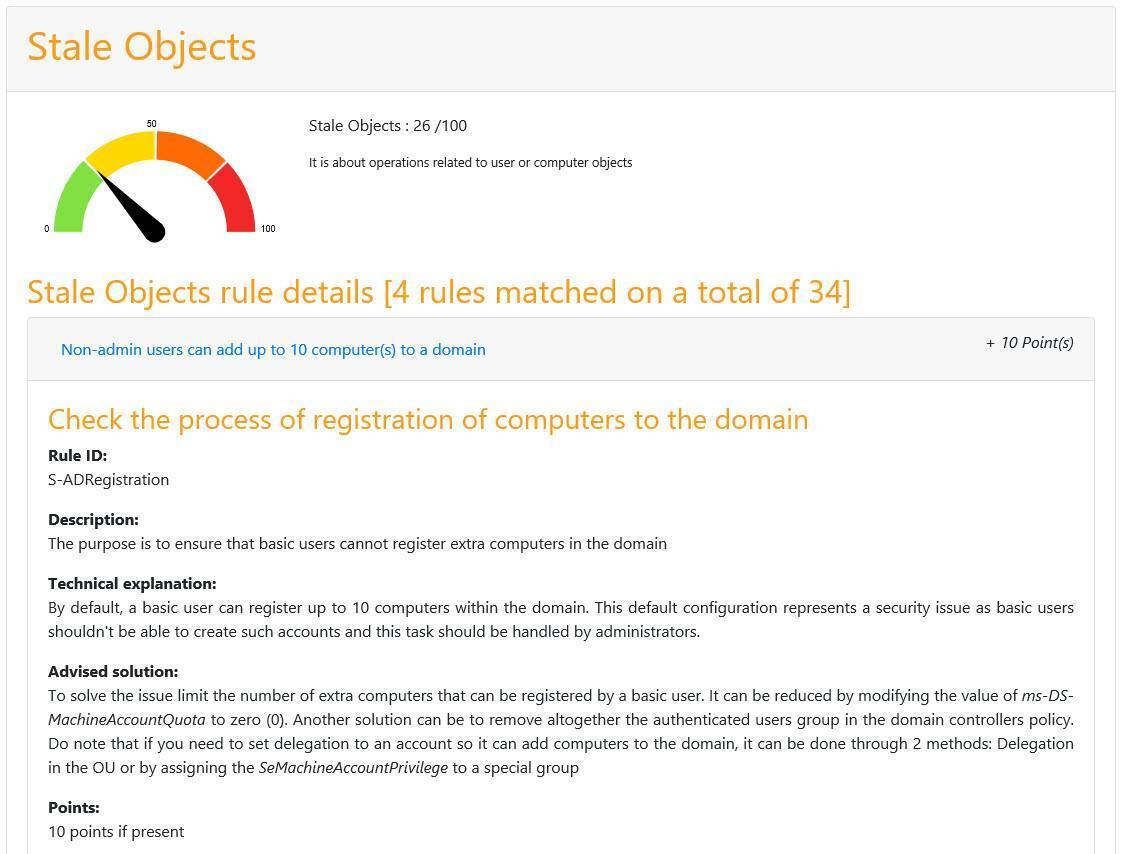Image resolution: width=1127 pixels, height=854 pixels.
Task: Click the 'Advised solution:' label
Action: 113,672
